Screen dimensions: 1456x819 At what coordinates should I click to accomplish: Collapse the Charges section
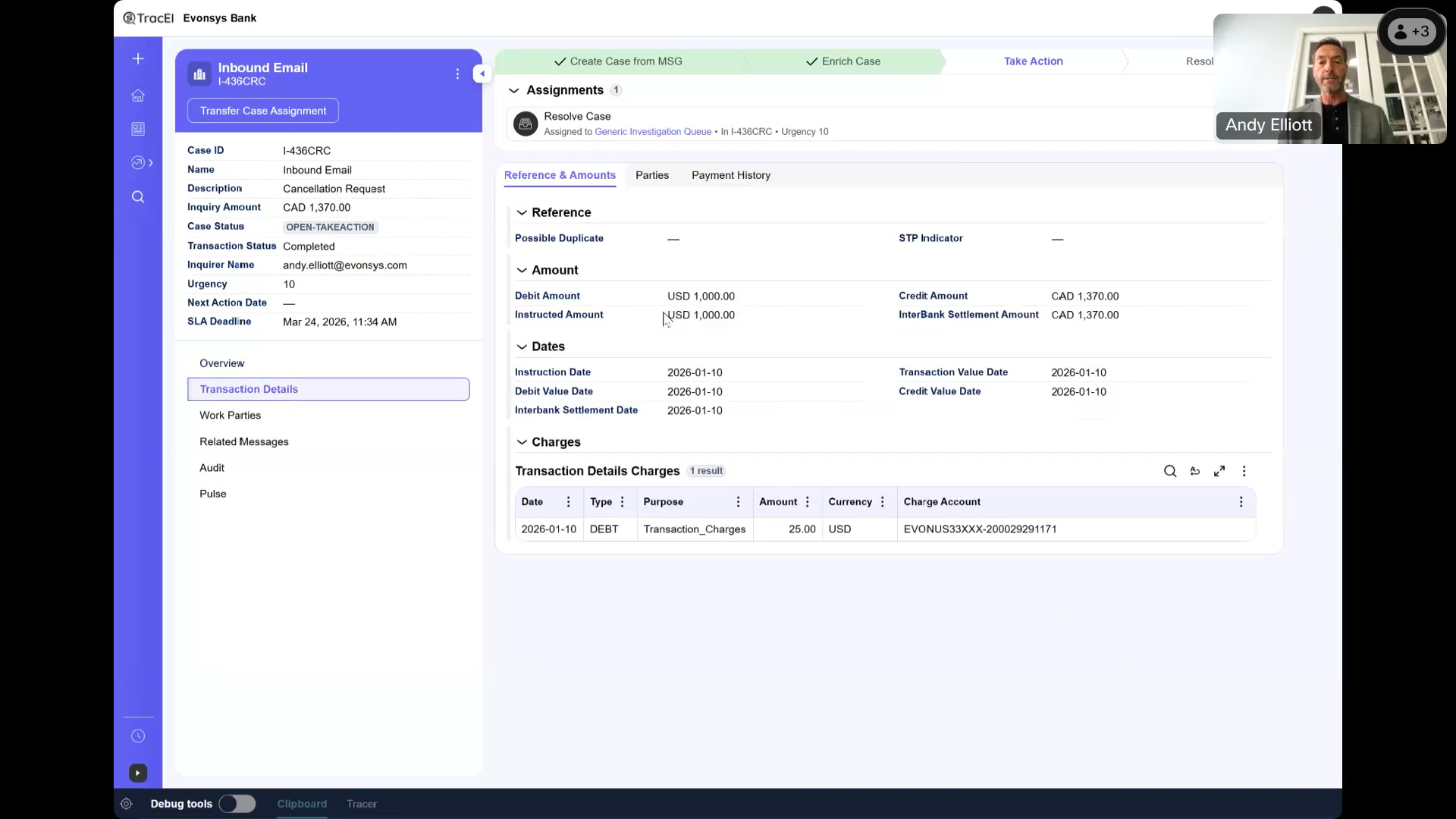click(522, 442)
